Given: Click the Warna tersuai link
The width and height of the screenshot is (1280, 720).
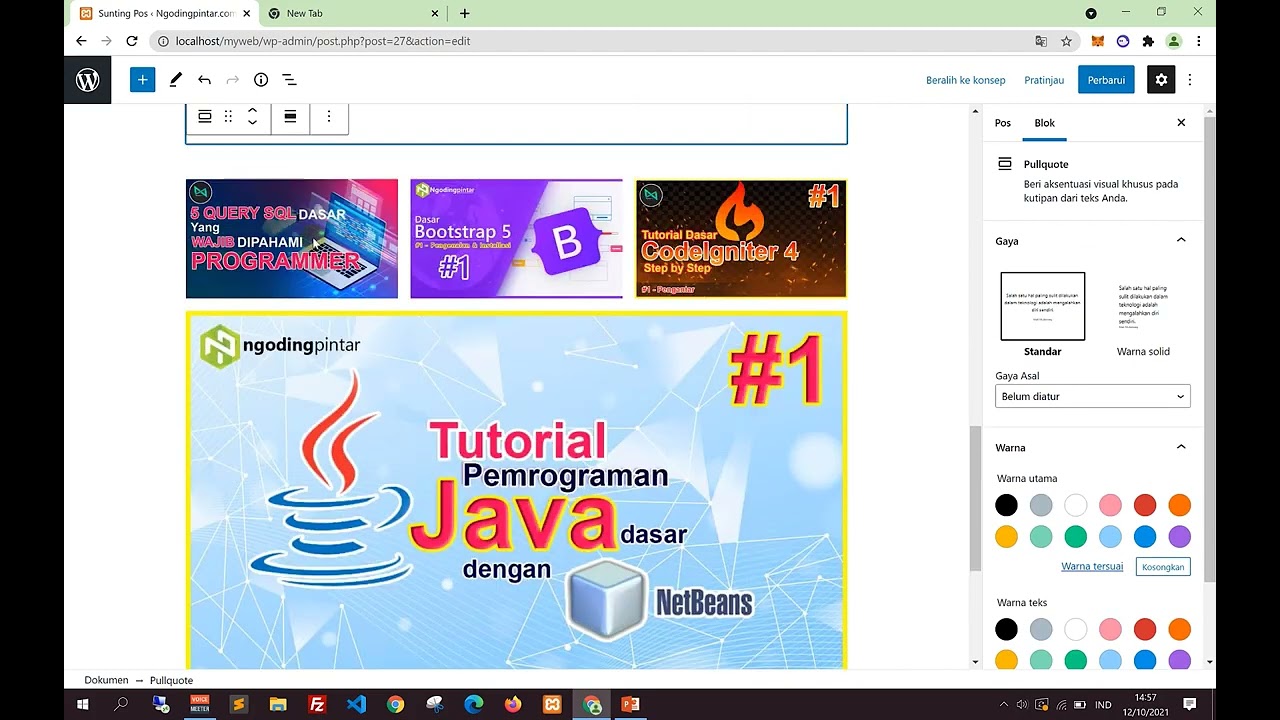Looking at the screenshot, I should click(1091, 566).
